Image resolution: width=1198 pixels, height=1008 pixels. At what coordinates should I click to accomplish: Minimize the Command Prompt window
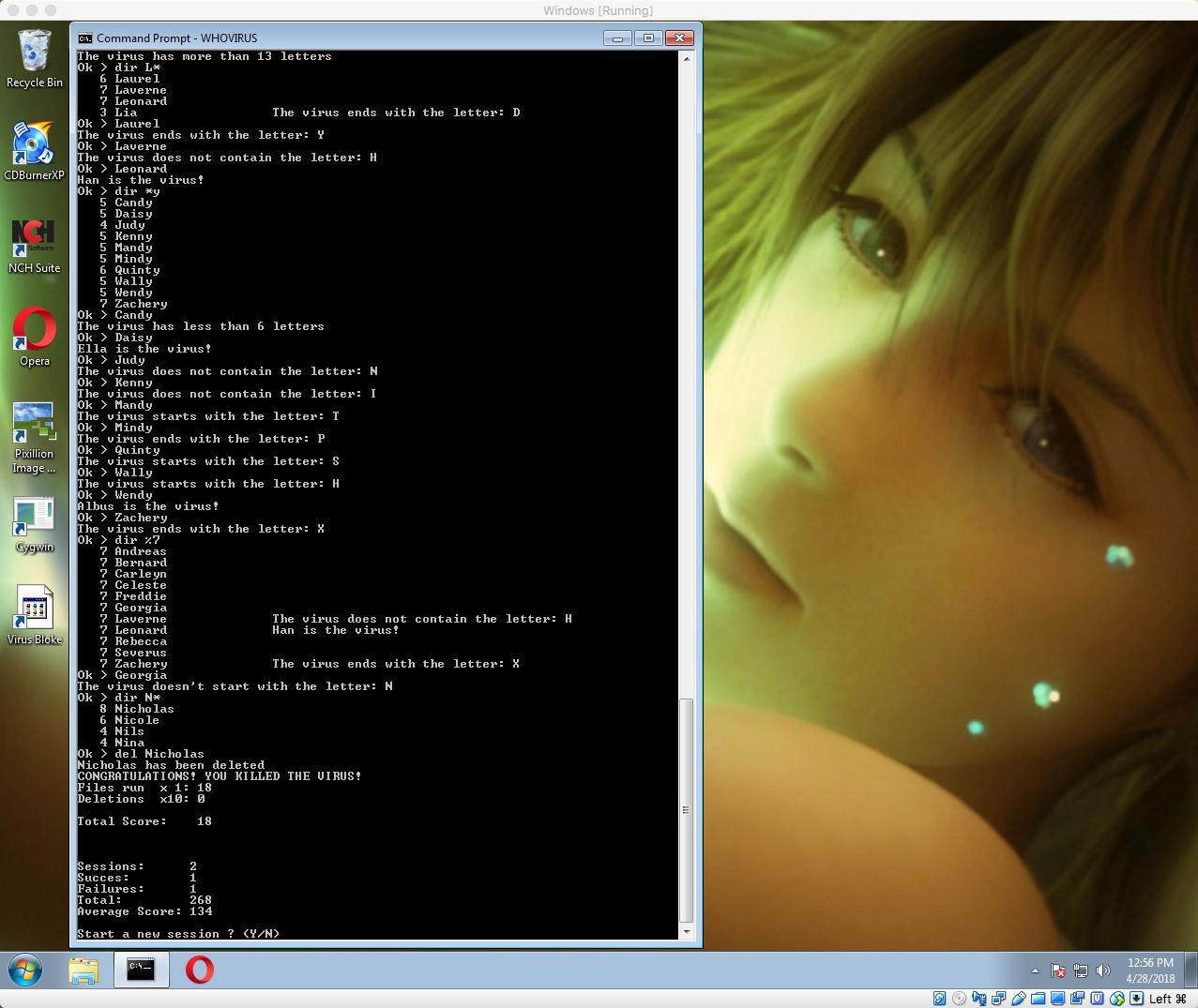click(616, 38)
